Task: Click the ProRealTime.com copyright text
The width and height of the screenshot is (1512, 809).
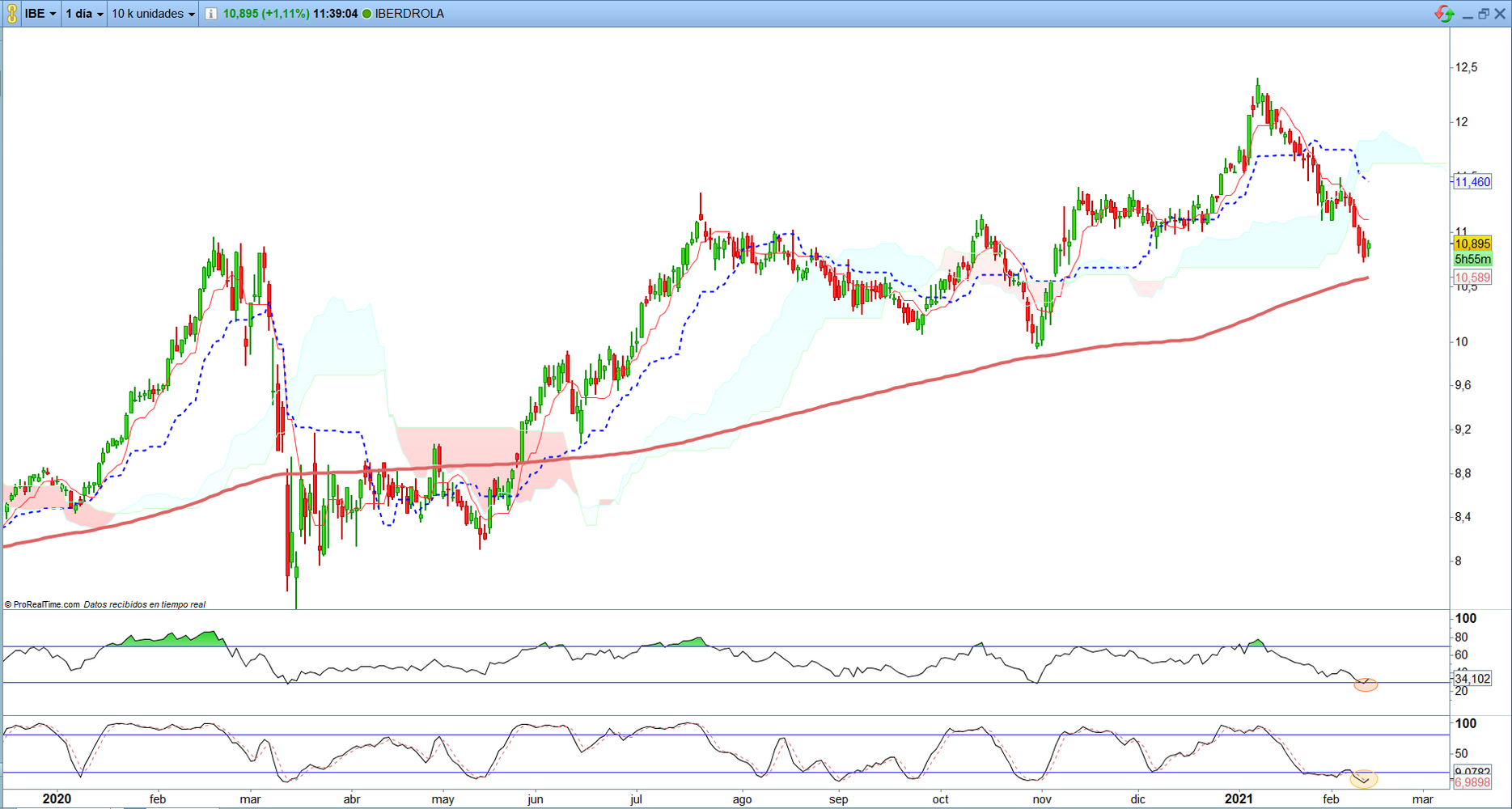Action: pyautogui.click(x=42, y=604)
